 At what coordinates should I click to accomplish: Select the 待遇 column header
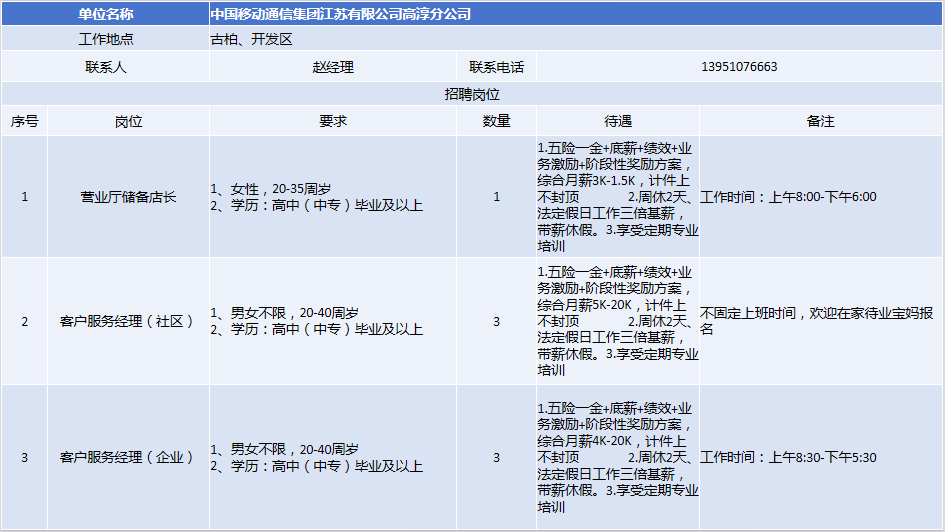point(617,121)
